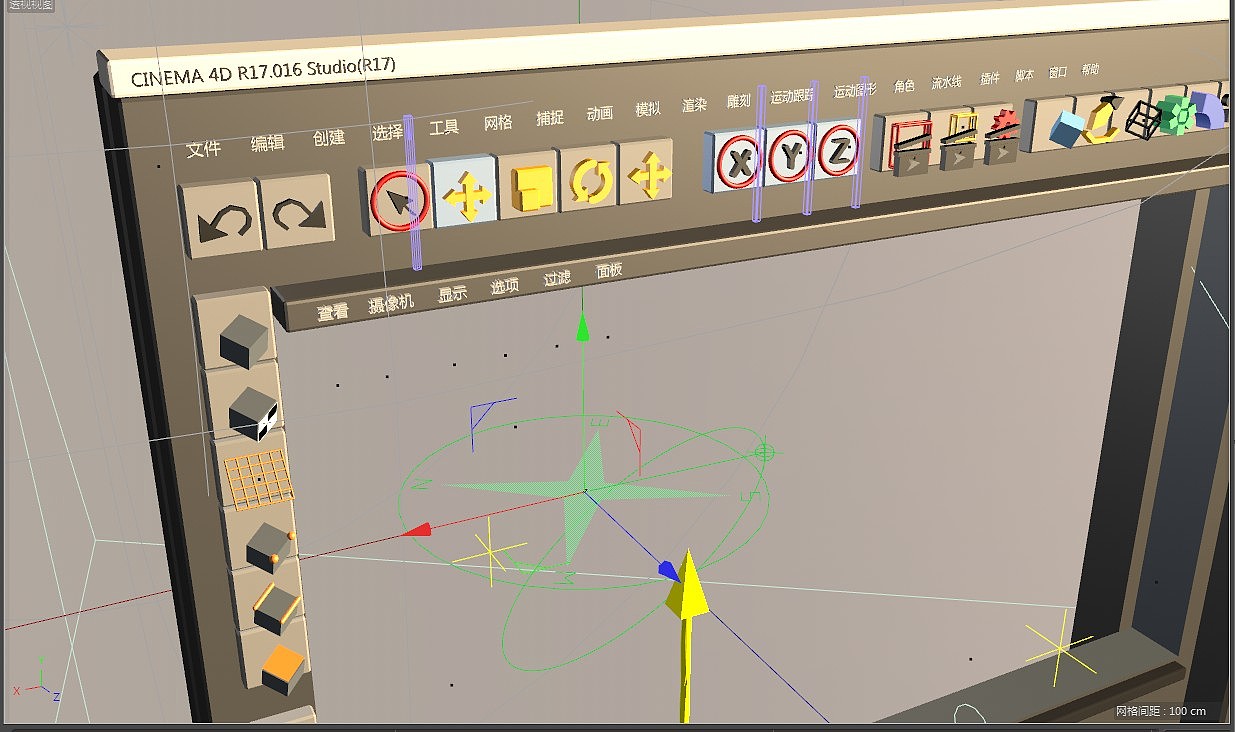The height and width of the screenshot is (732, 1235).
Task: Open the 模拟 menu
Action: [648, 109]
